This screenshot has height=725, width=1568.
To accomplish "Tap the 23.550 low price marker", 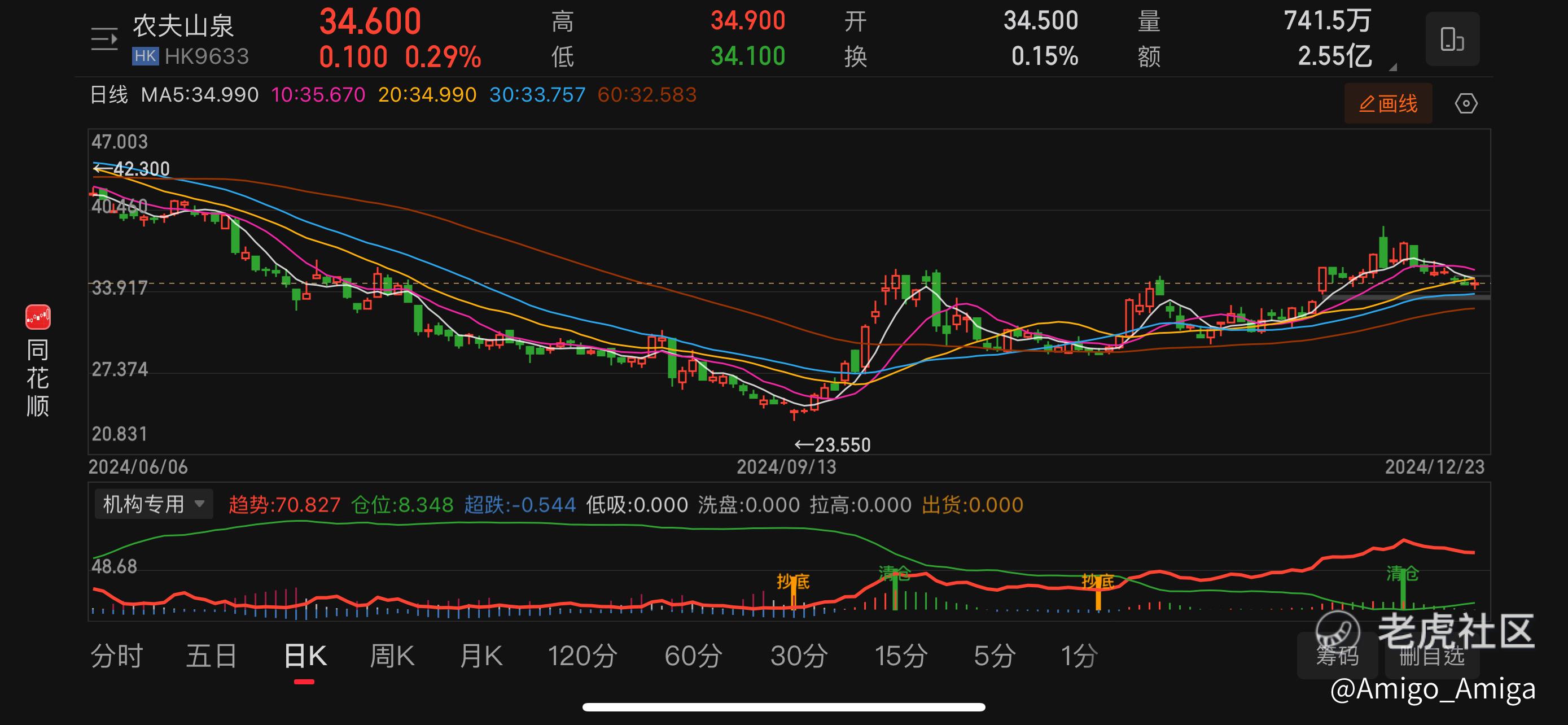I will click(832, 445).
